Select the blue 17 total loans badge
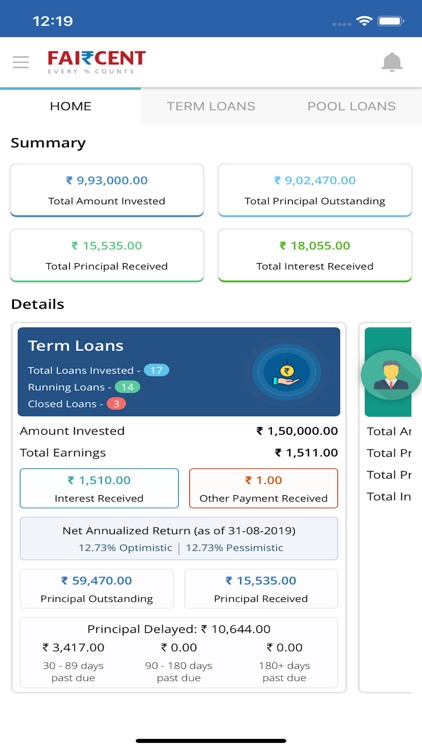This screenshot has width=422, height=750. [x=156, y=370]
